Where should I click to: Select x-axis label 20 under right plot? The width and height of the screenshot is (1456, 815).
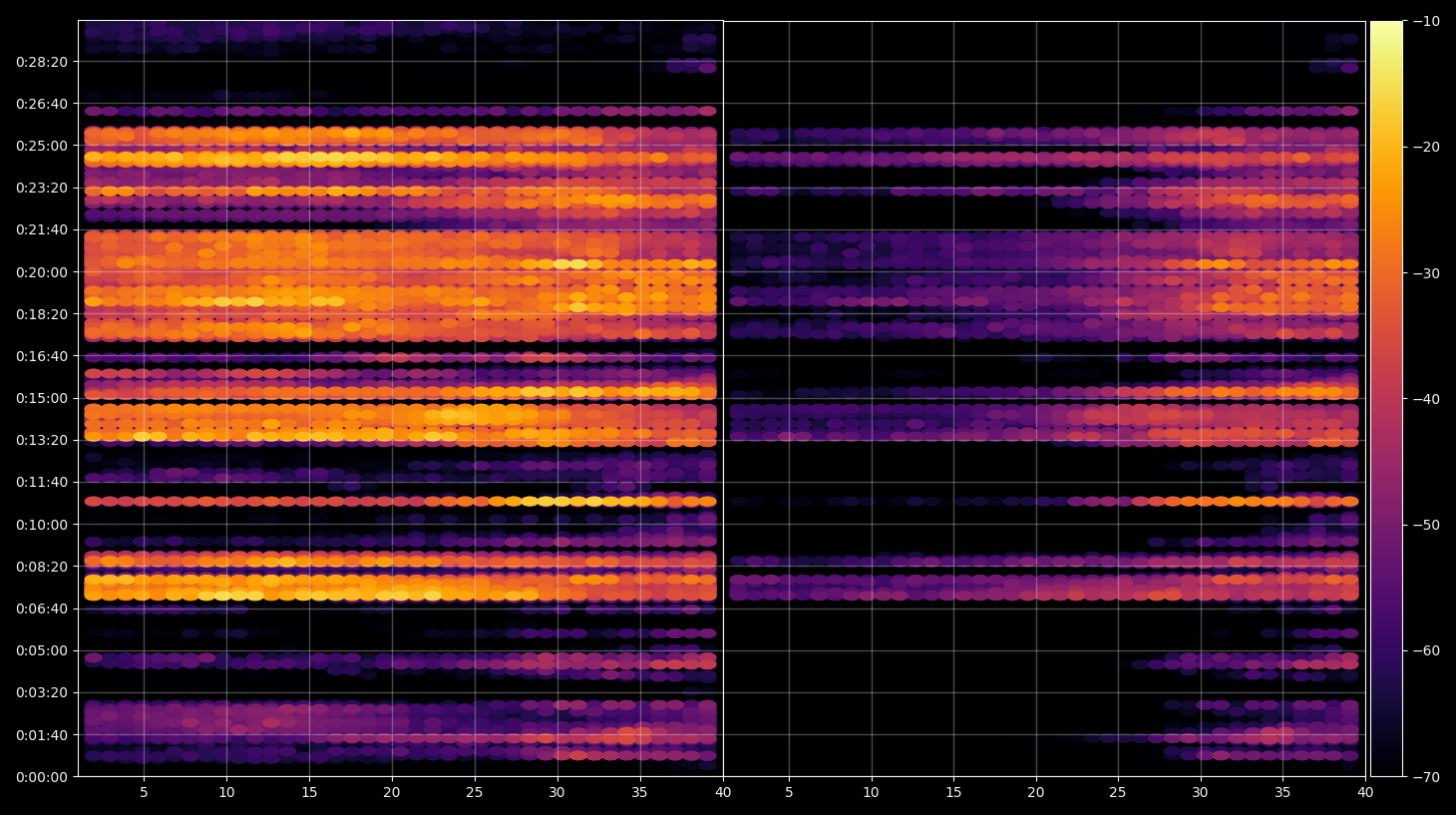1036,793
